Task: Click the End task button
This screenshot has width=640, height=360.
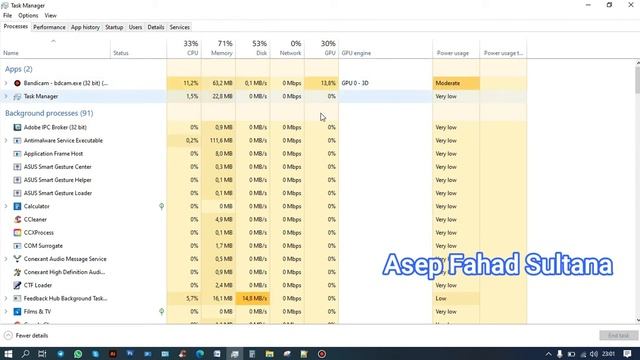Action: 618,336
